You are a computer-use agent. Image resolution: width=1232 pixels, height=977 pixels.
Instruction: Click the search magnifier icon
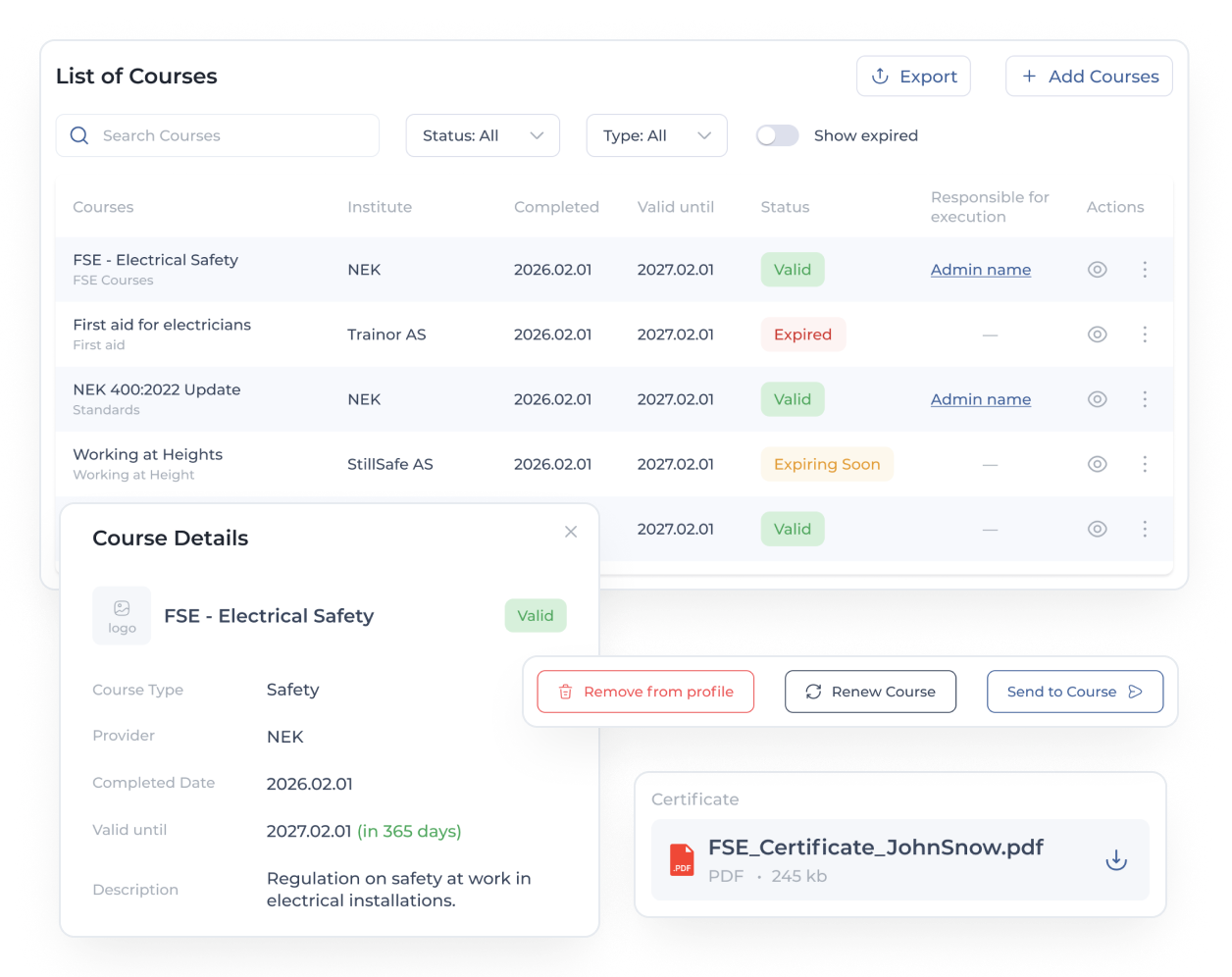[79, 135]
